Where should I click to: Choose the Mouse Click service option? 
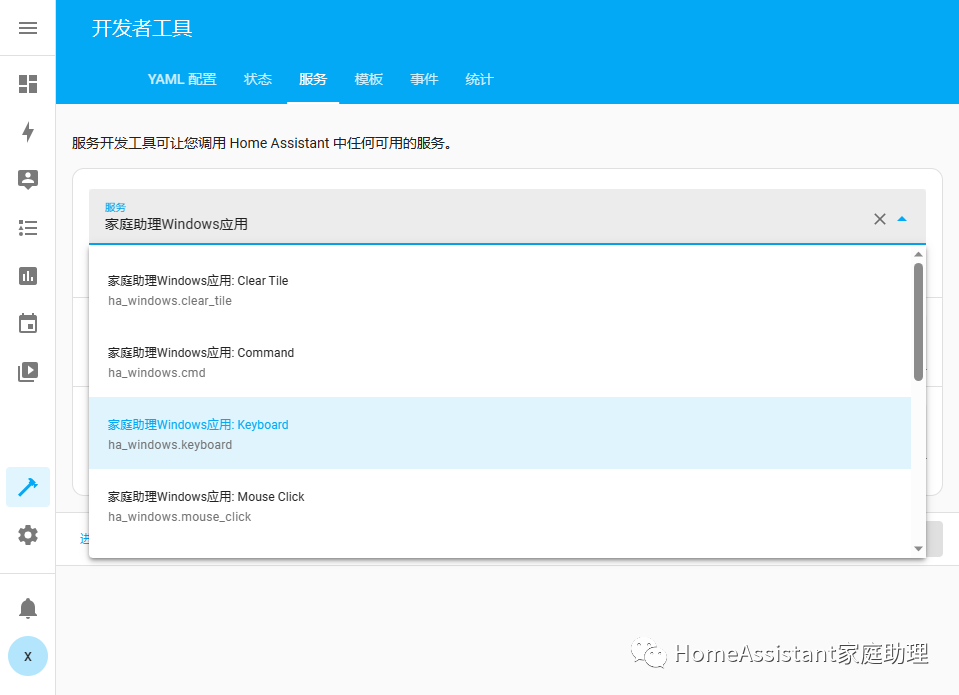pos(500,505)
